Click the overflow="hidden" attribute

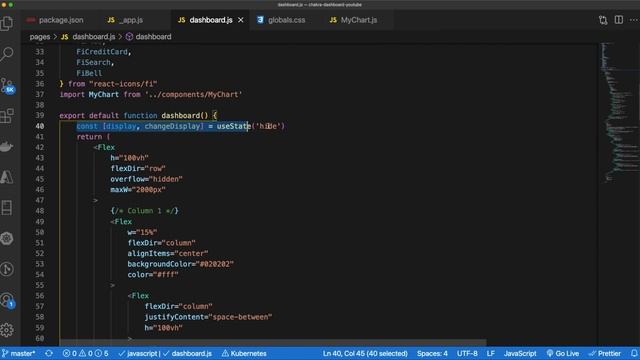147,179
